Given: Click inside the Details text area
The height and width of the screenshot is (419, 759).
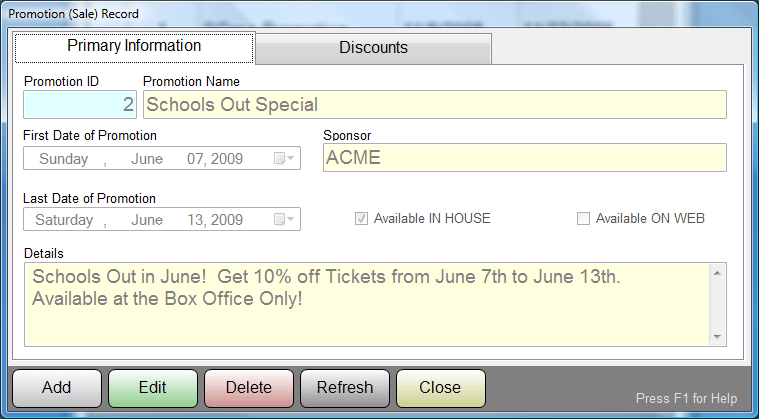Looking at the screenshot, I should 367,303.
